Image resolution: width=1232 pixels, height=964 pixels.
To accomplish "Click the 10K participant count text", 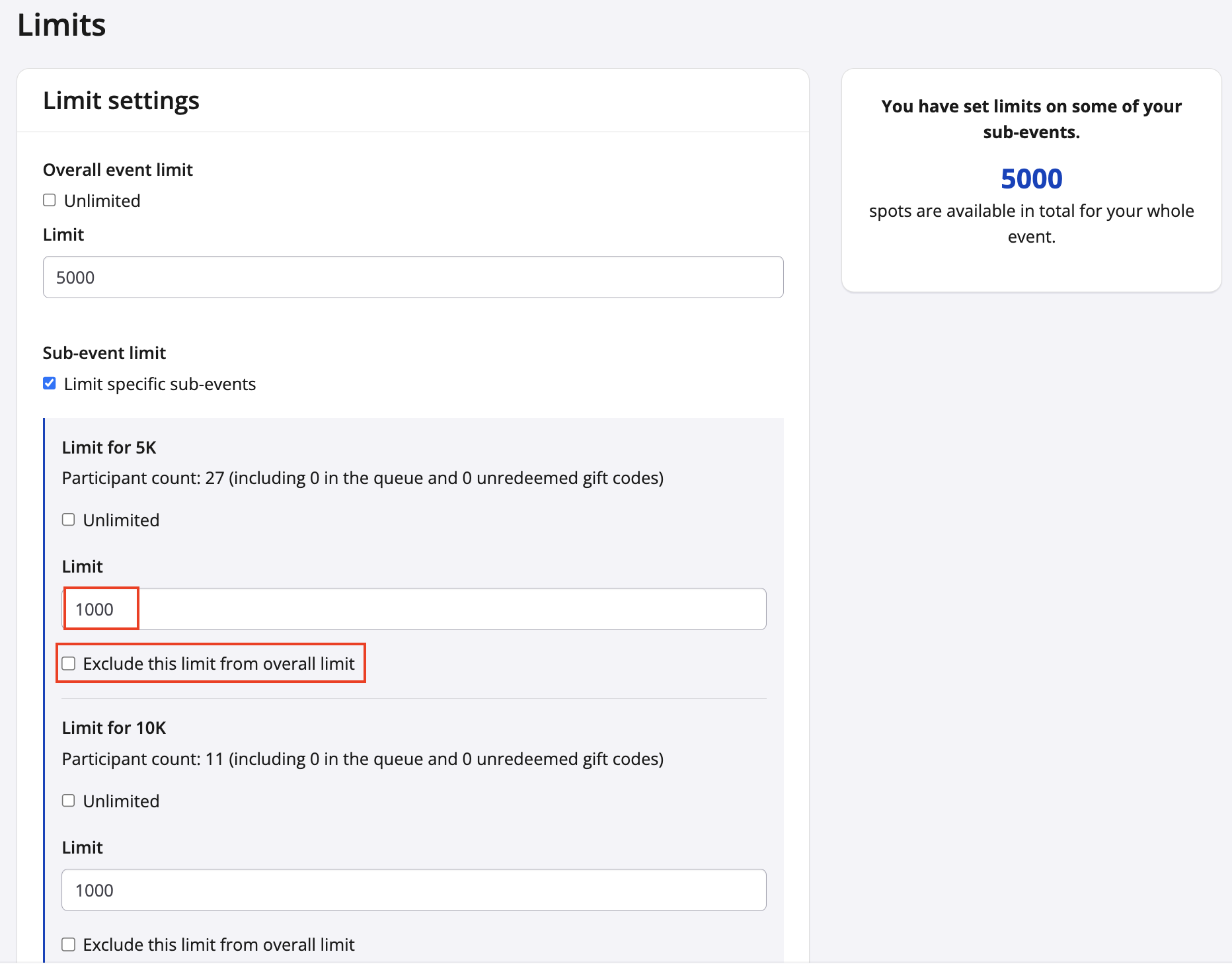I will pyautogui.click(x=362, y=759).
